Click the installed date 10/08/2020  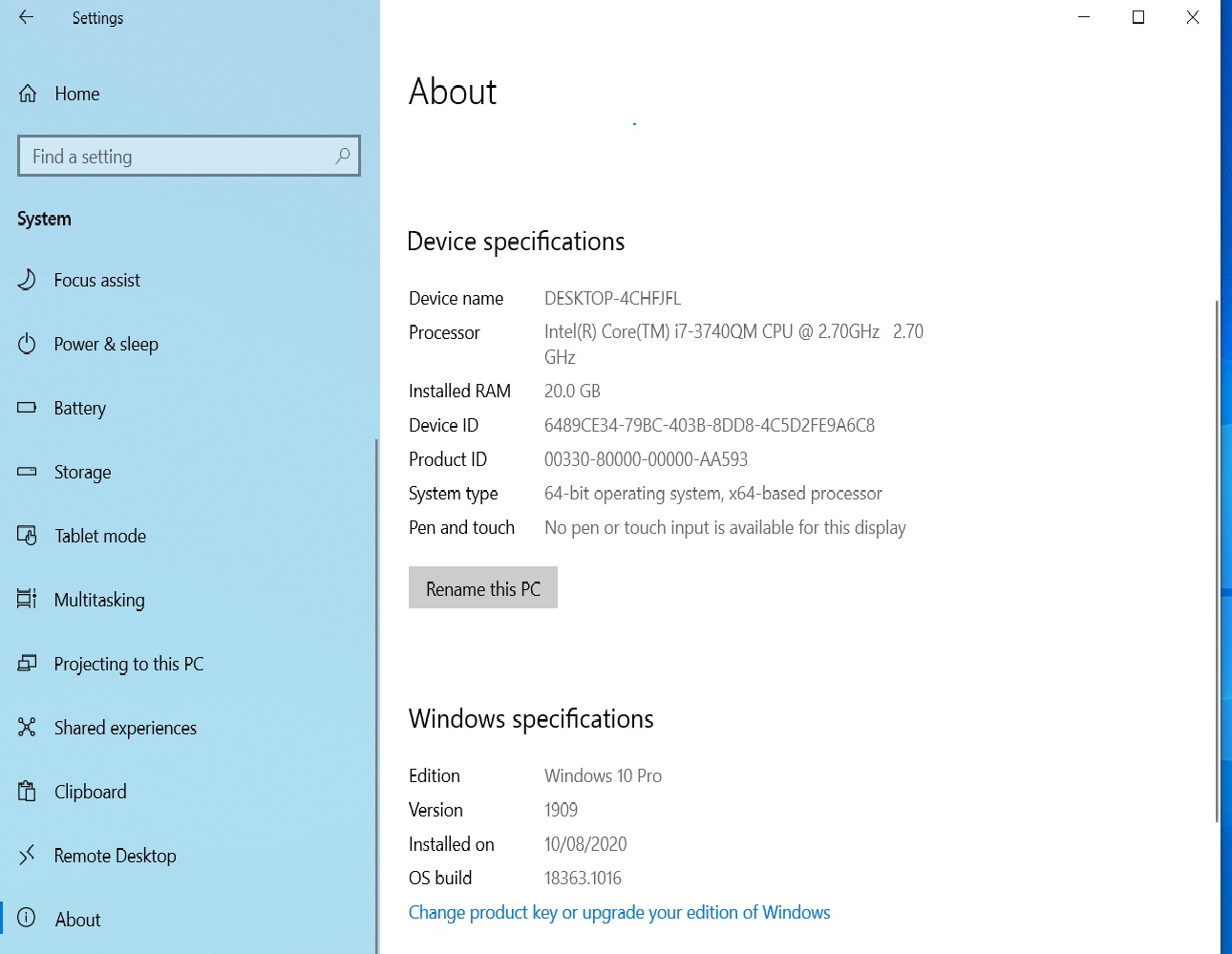pos(585,844)
